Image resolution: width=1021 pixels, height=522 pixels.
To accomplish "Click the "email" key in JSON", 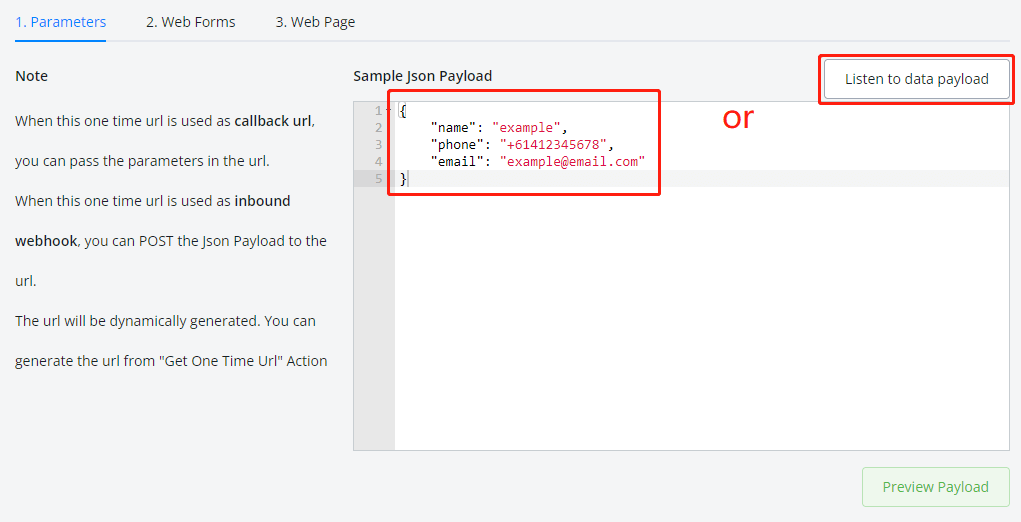I will click(458, 162).
